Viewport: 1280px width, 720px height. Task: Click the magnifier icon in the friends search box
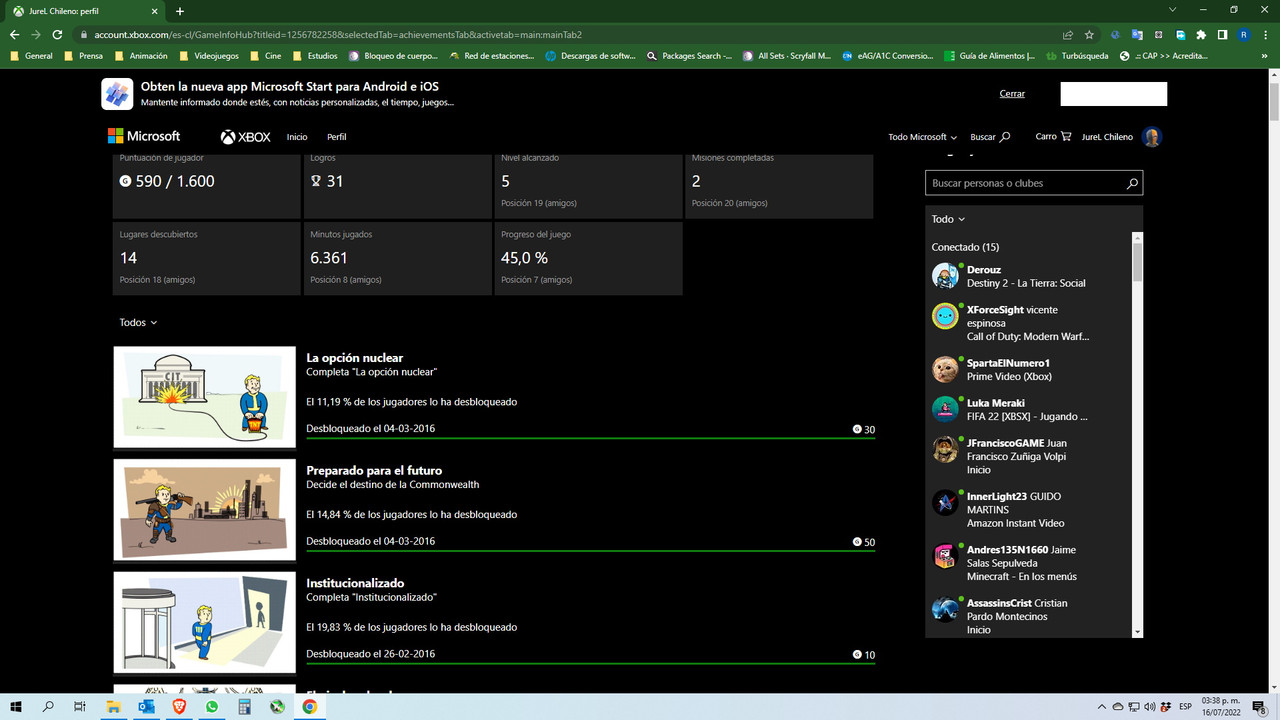(1132, 184)
